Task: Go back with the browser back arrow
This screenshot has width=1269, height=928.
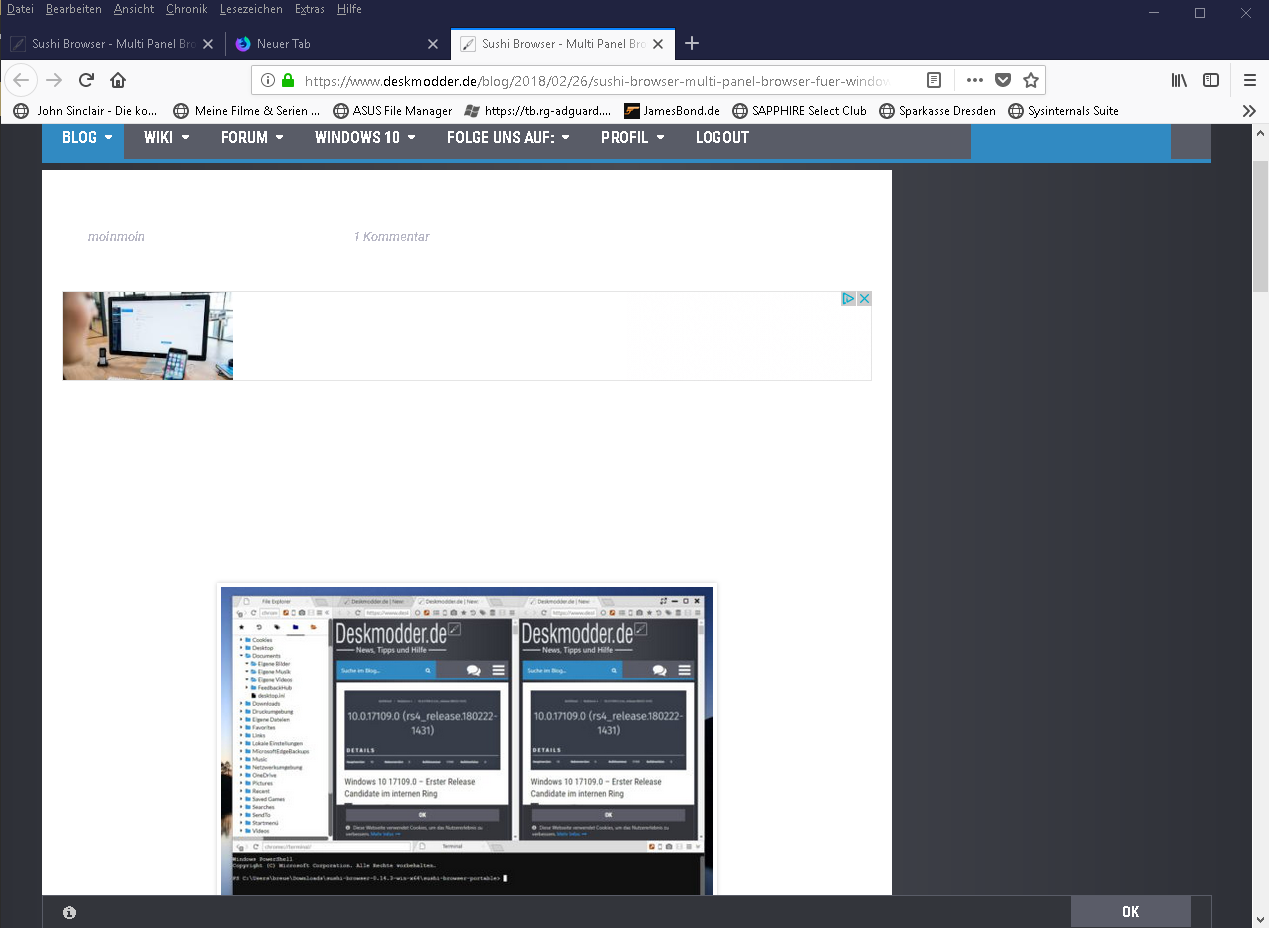Action: (21, 80)
